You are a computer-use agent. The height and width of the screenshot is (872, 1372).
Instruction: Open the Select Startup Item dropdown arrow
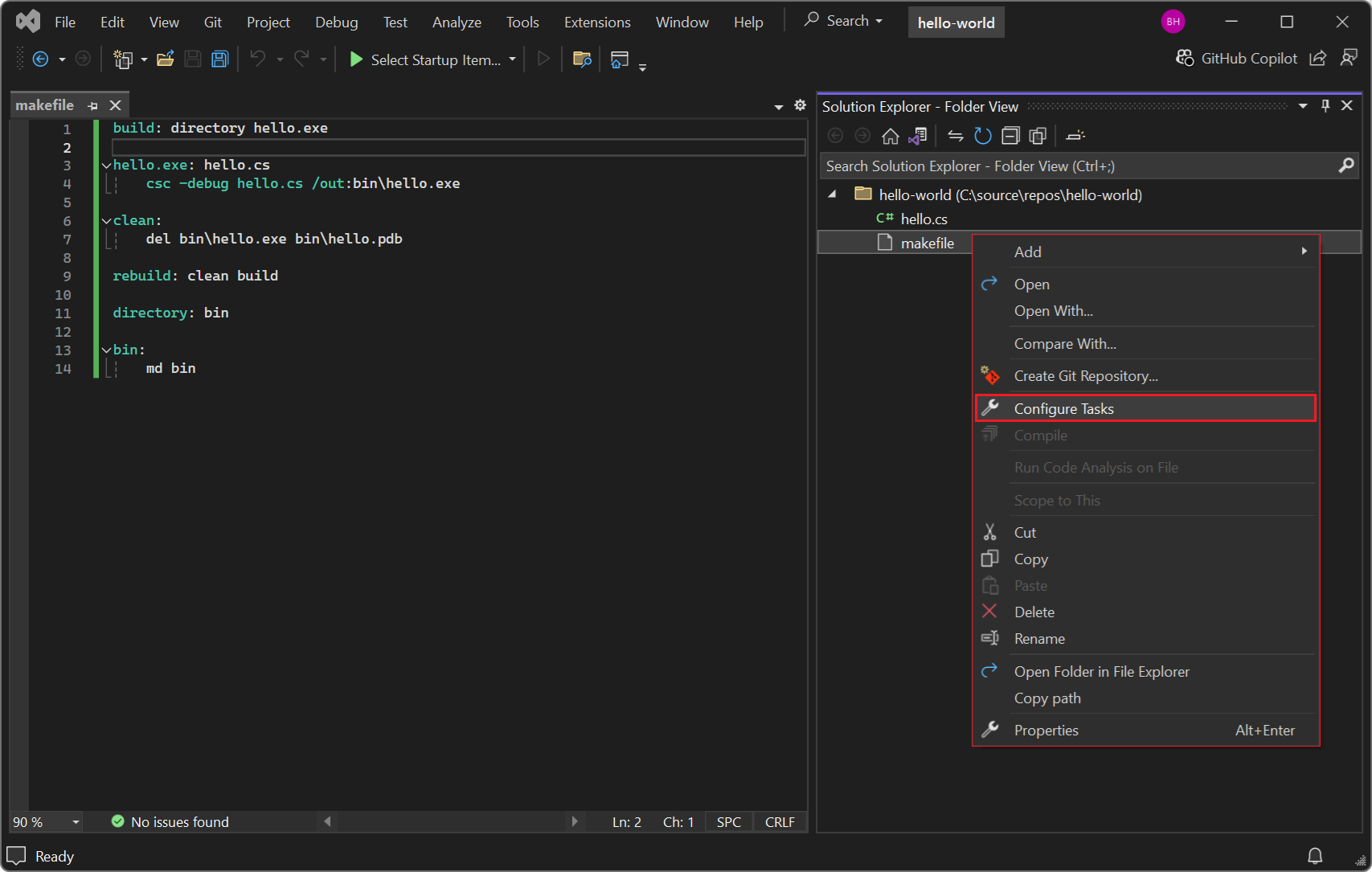tap(512, 59)
